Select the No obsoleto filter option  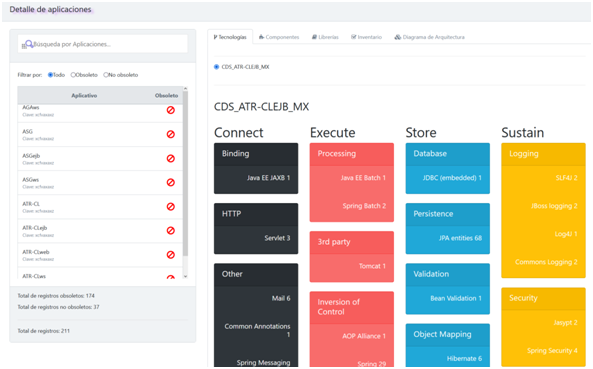[x=106, y=75]
